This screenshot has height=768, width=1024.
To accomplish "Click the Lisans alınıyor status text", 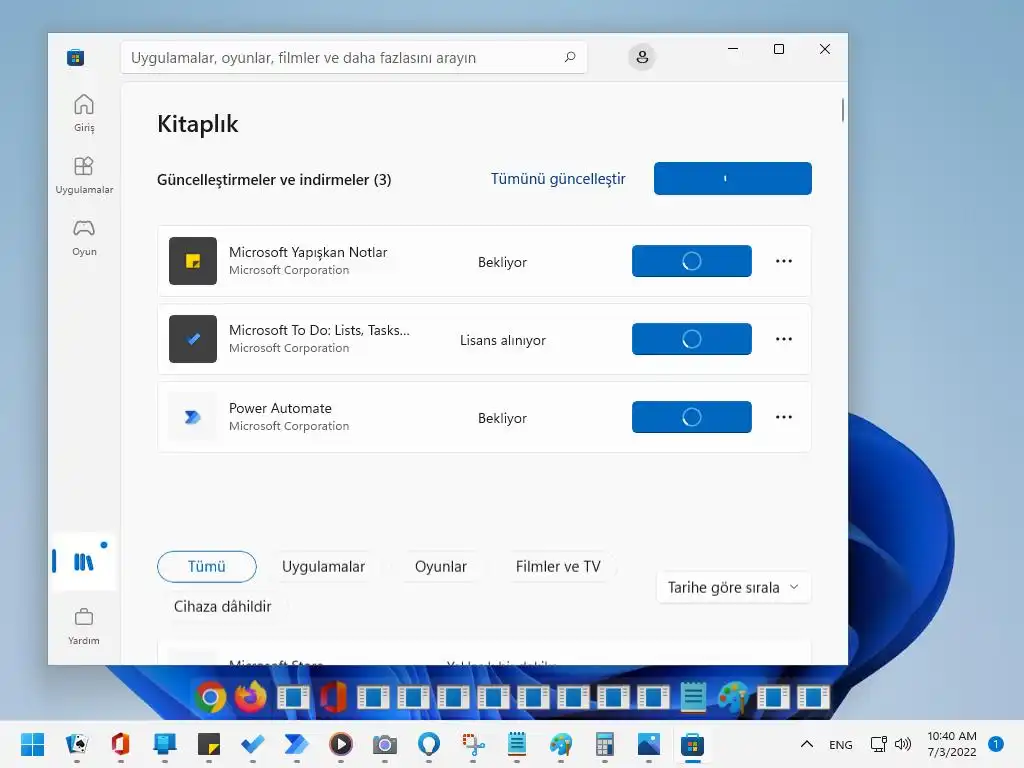I will (502, 340).
